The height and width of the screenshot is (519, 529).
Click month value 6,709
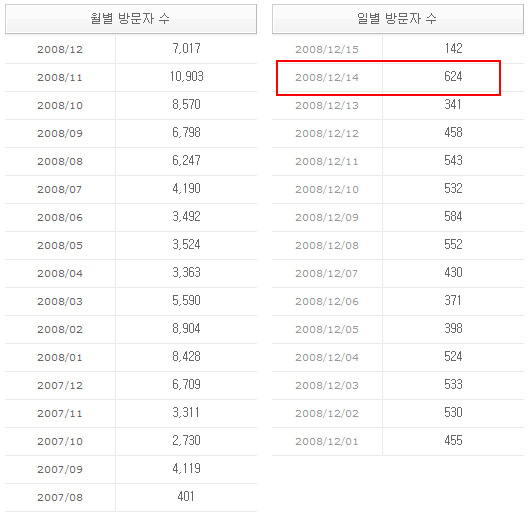click(x=187, y=385)
